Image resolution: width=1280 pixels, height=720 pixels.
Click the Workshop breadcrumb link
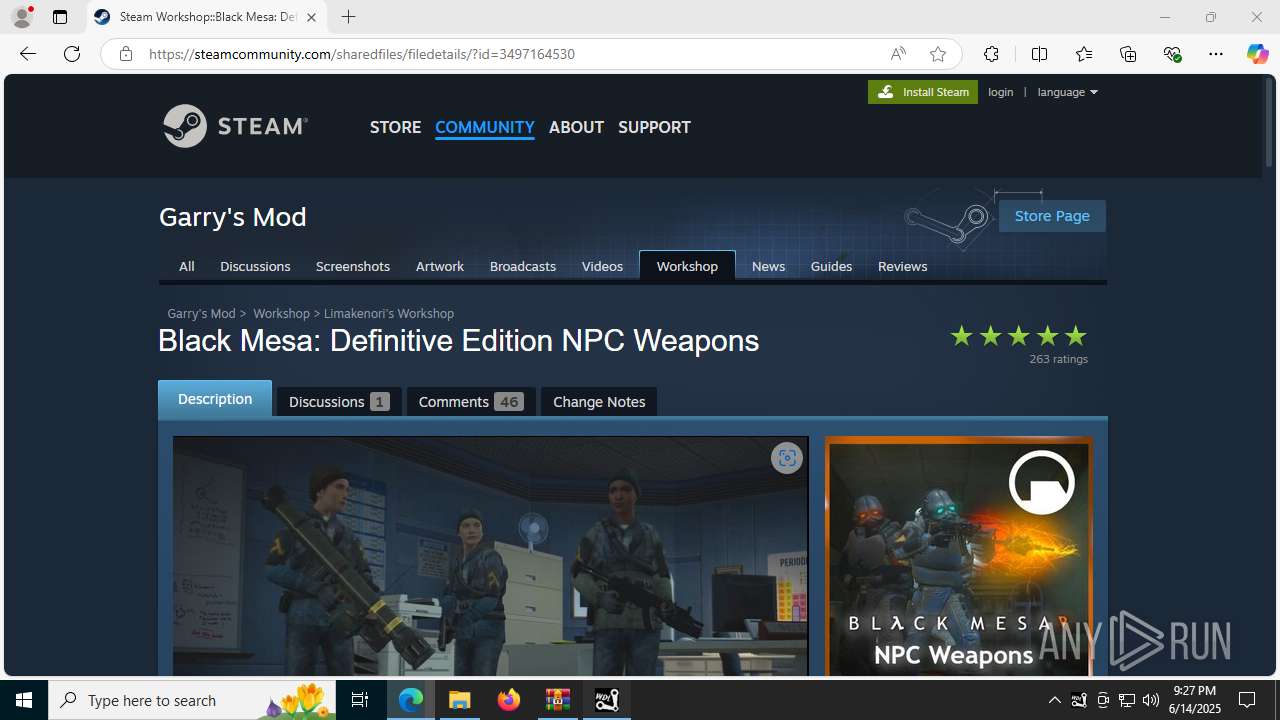(x=281, y=313)
